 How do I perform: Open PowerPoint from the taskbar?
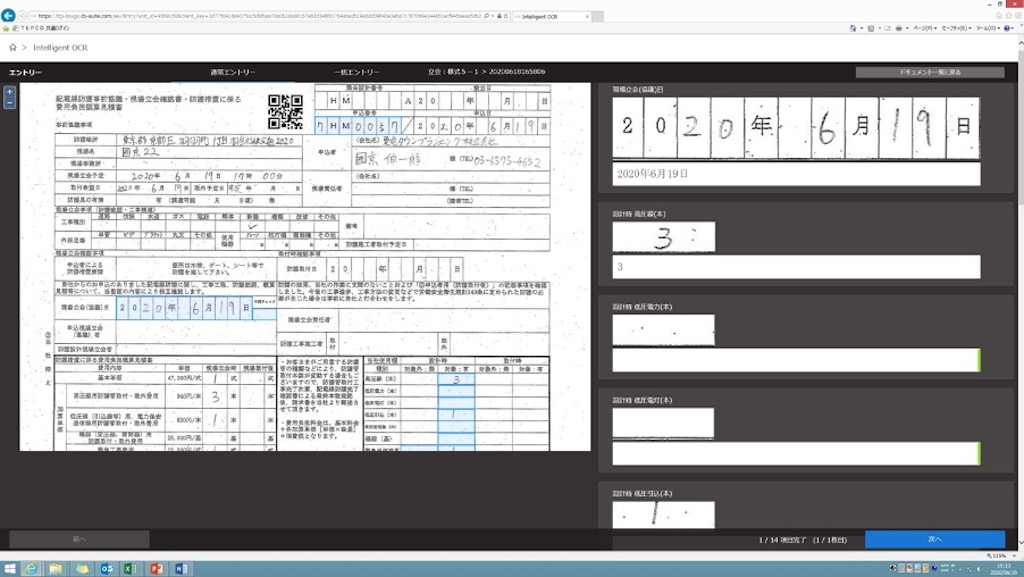(x=156, y=569)
